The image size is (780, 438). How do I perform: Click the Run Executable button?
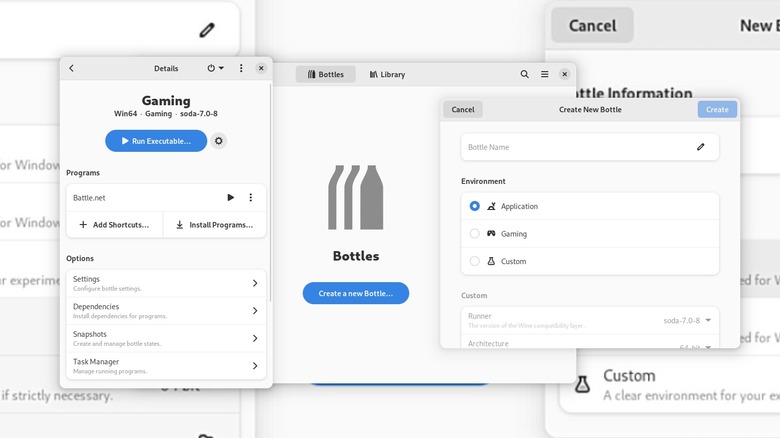pos(156,141)
